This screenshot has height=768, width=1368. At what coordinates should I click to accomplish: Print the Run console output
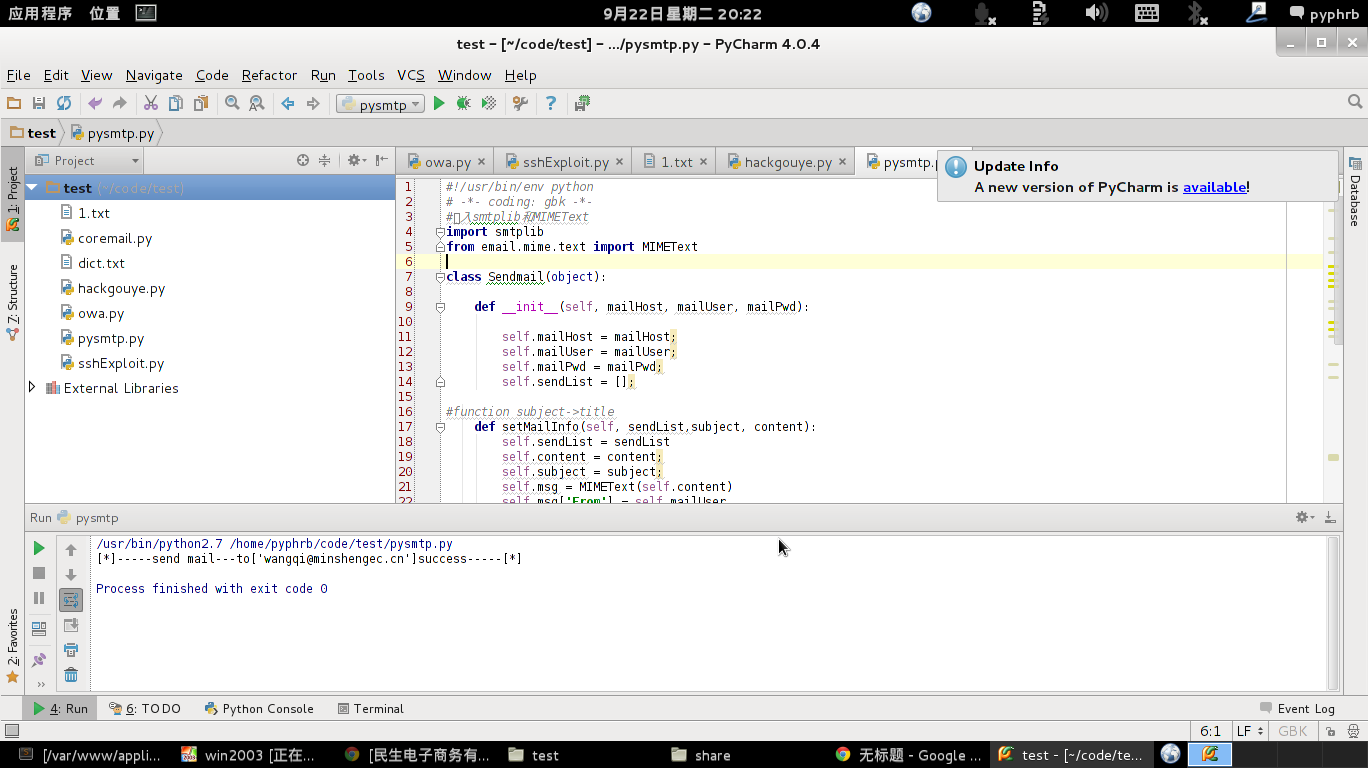point(71,650)
